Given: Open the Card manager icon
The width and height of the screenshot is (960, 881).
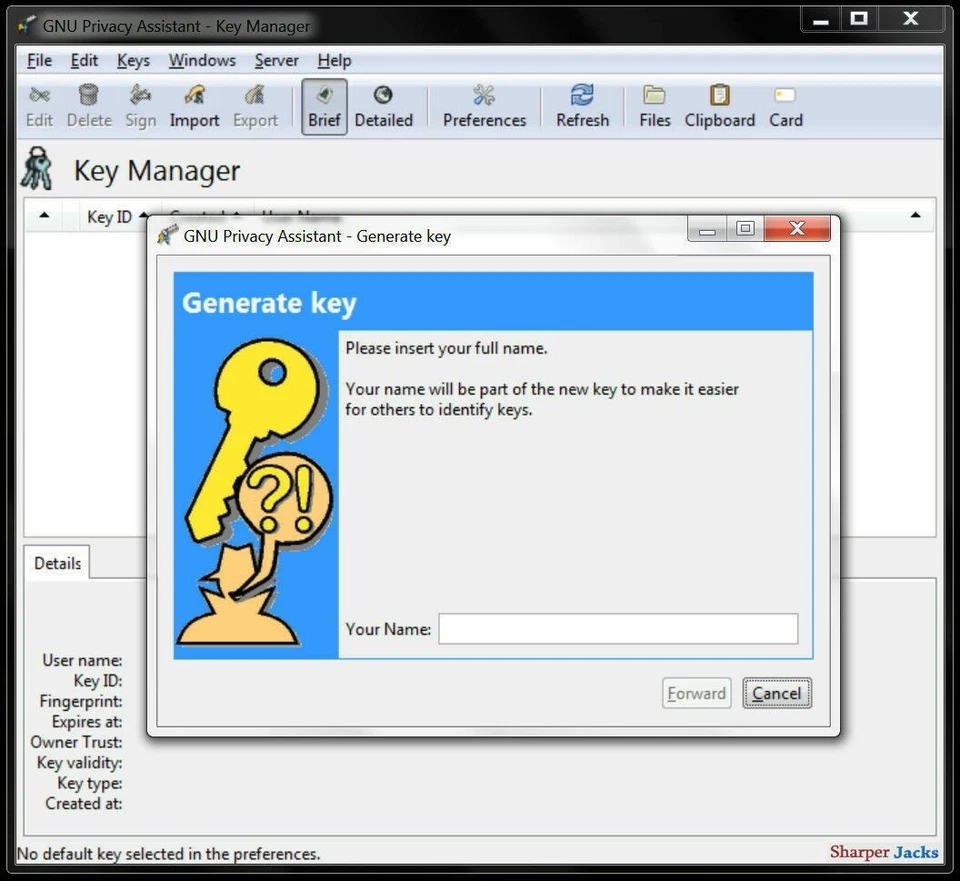Looking at the screenshot, I should [x=785, y=105].
